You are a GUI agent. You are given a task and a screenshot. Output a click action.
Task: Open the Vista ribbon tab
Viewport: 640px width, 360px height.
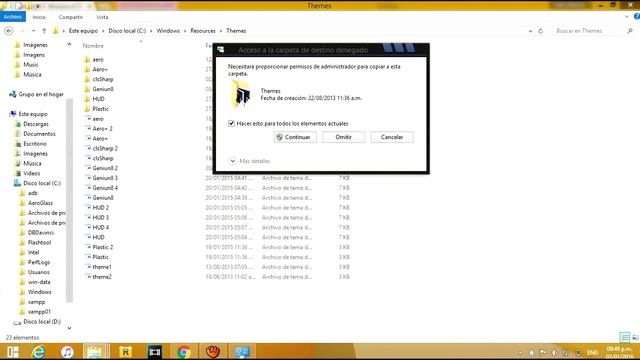102,17
